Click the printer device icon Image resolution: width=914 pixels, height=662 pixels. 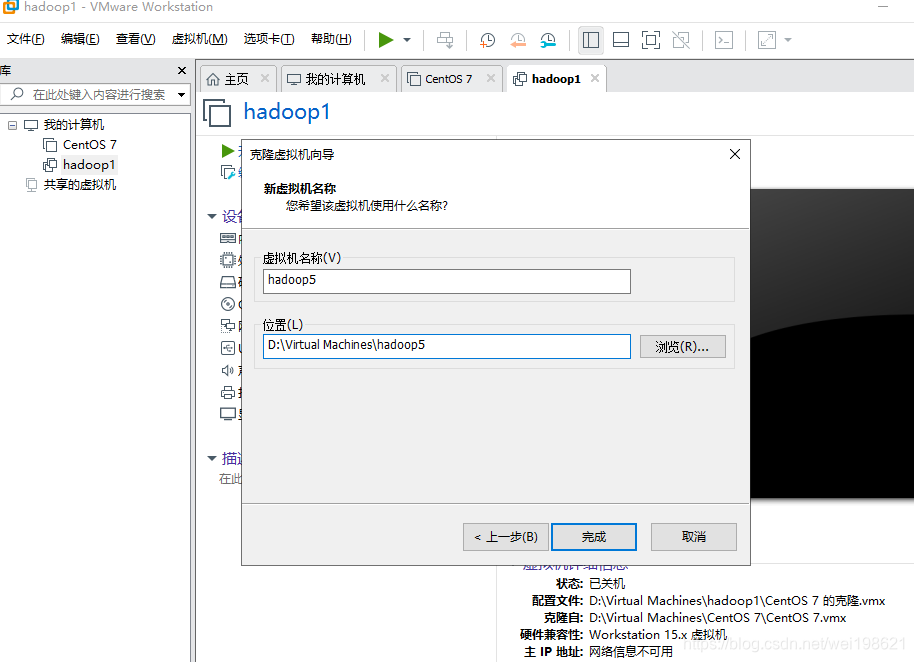228,392
